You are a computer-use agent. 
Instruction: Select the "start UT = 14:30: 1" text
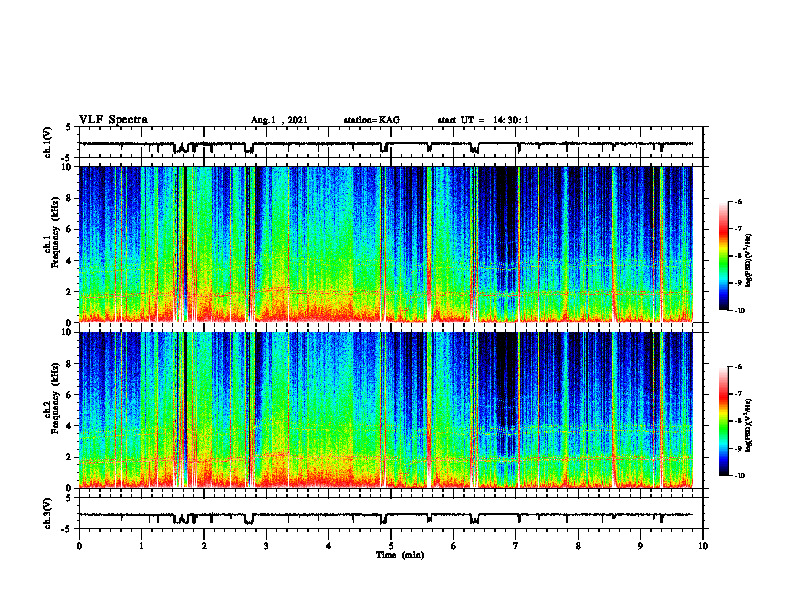pos(483,120)
